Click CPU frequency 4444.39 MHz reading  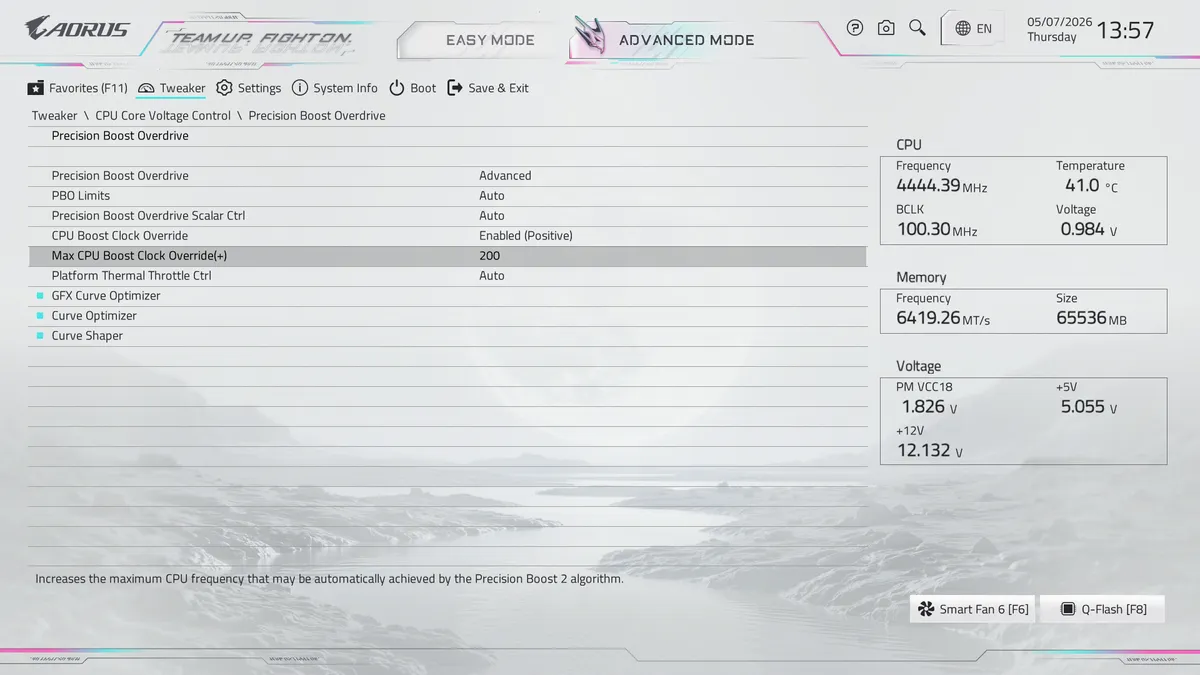coord(942,186)
